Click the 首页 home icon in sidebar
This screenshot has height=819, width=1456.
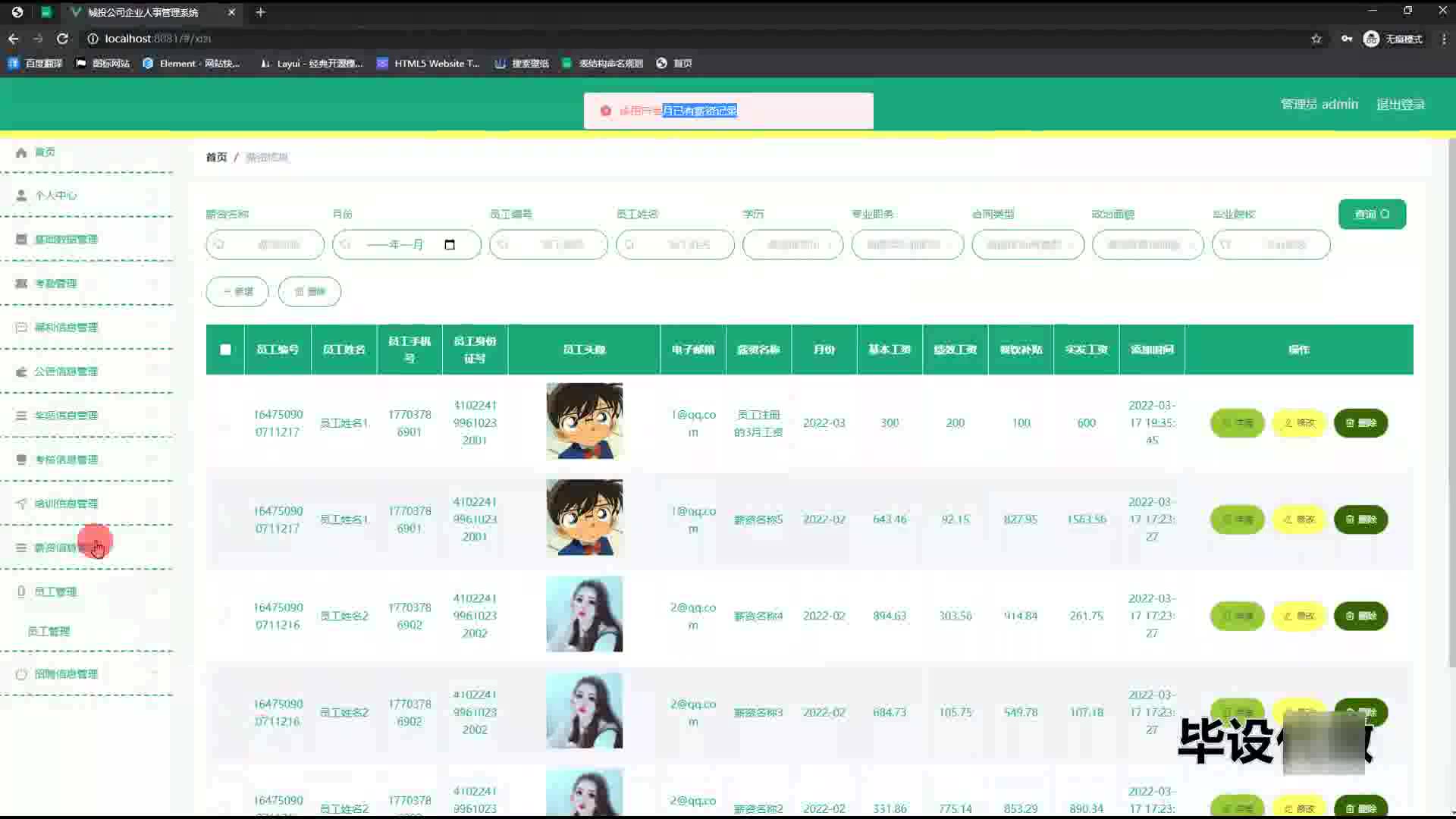pyautogui.click(x=21, y=152)
